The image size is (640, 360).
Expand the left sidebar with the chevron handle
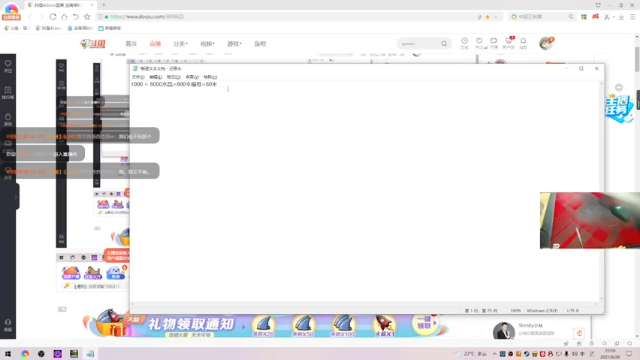pyautogui.click(x=16, y=197)
